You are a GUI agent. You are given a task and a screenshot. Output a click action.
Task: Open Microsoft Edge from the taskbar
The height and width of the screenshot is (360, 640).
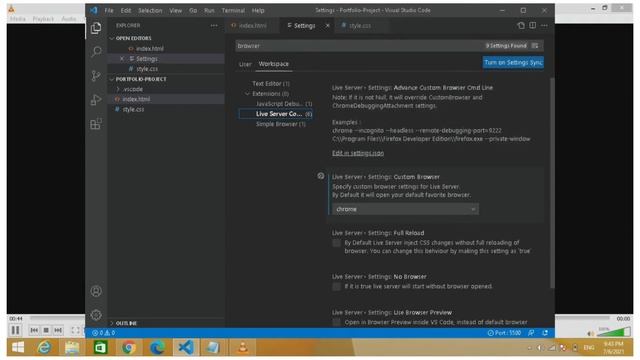(x=157, y=347)
